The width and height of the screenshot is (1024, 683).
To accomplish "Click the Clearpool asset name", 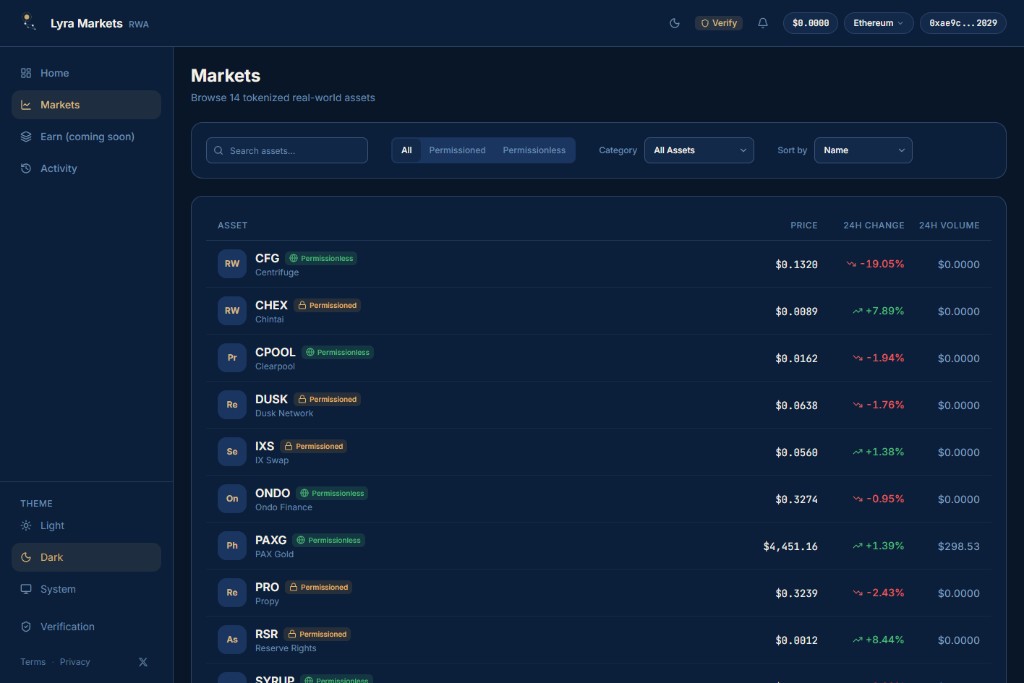I will (275, 367).
